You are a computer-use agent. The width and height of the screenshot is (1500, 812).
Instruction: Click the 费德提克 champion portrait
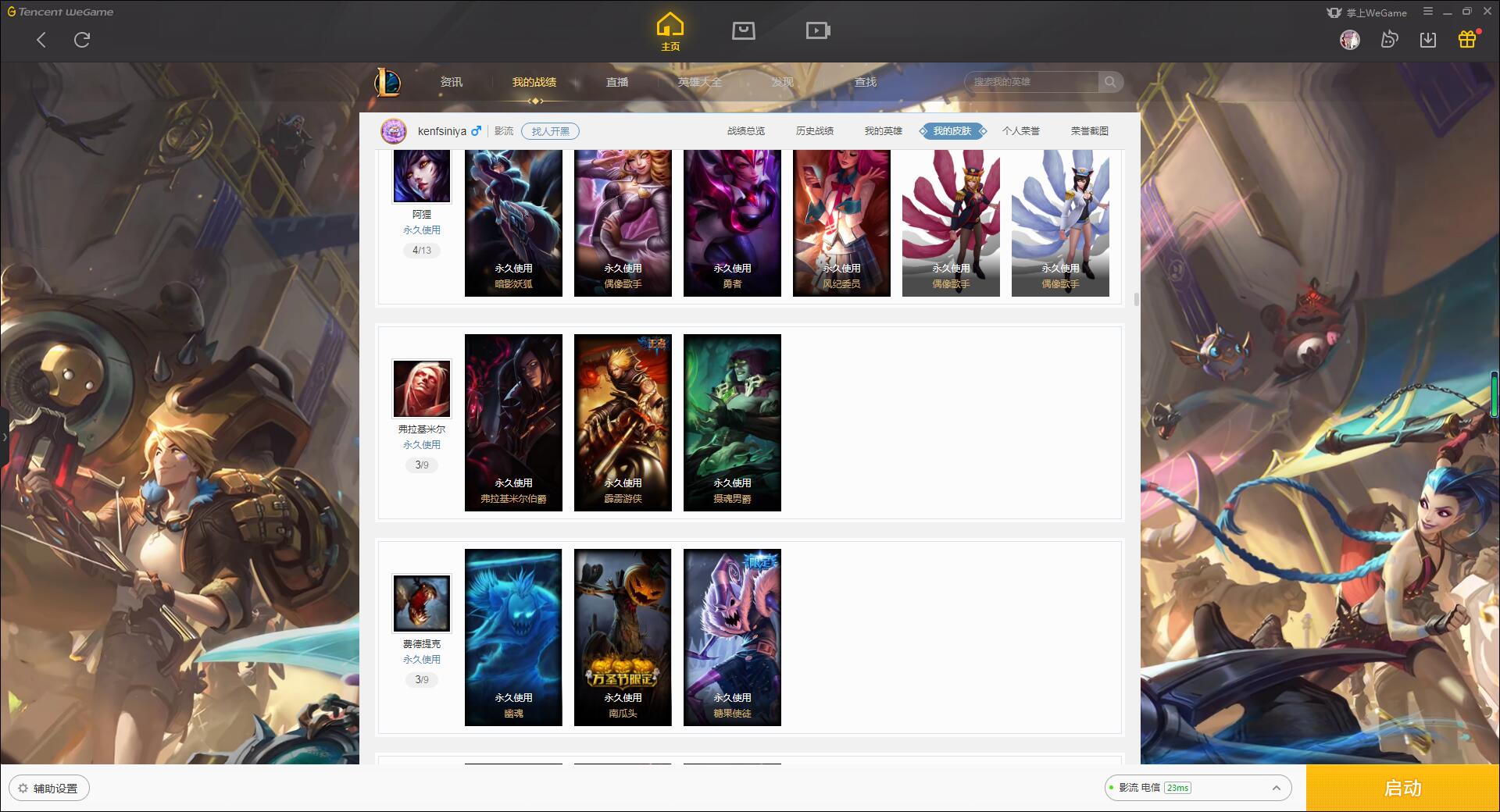point(422,604)
